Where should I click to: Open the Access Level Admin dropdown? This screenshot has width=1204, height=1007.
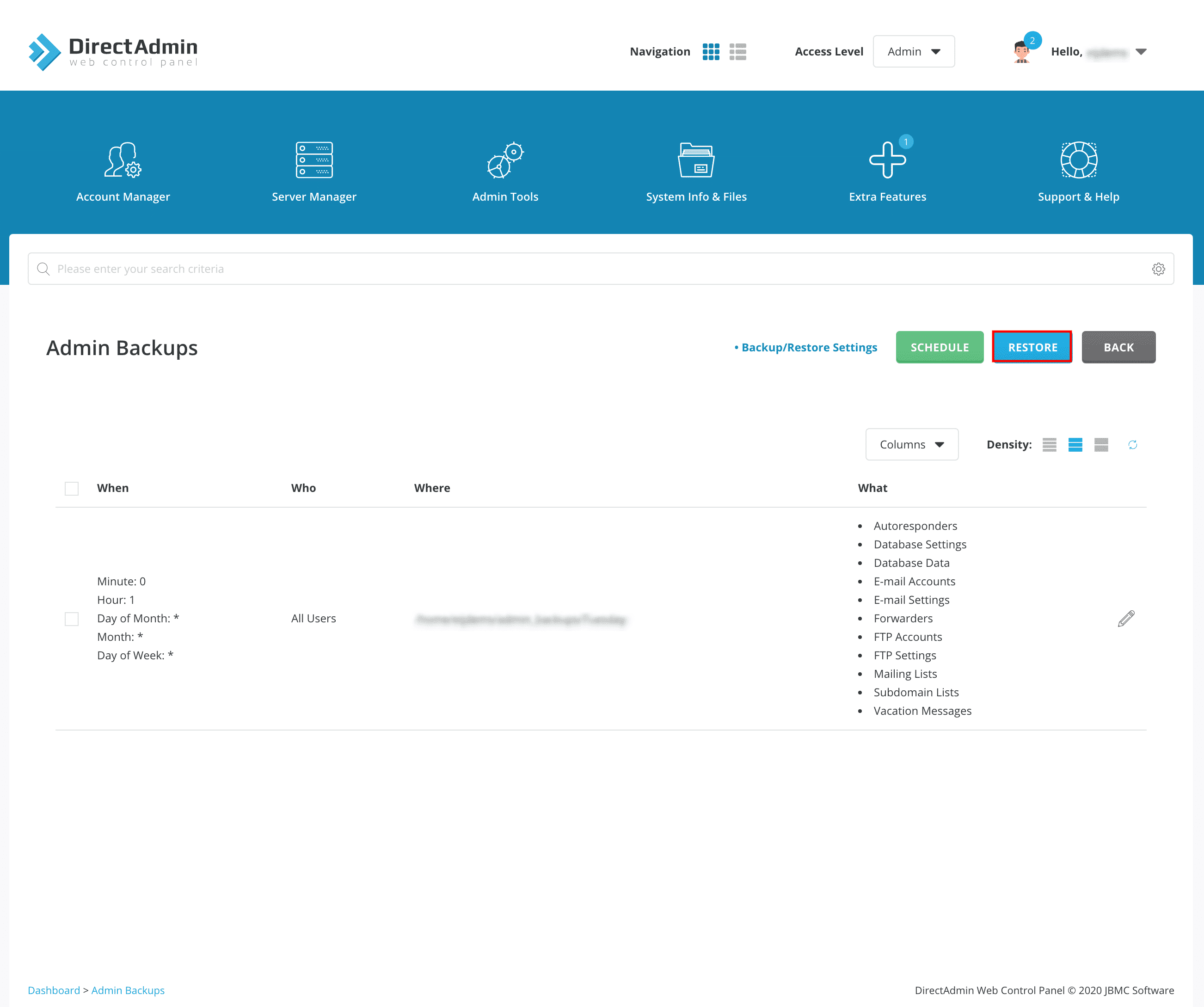click(x=913, y=52)
